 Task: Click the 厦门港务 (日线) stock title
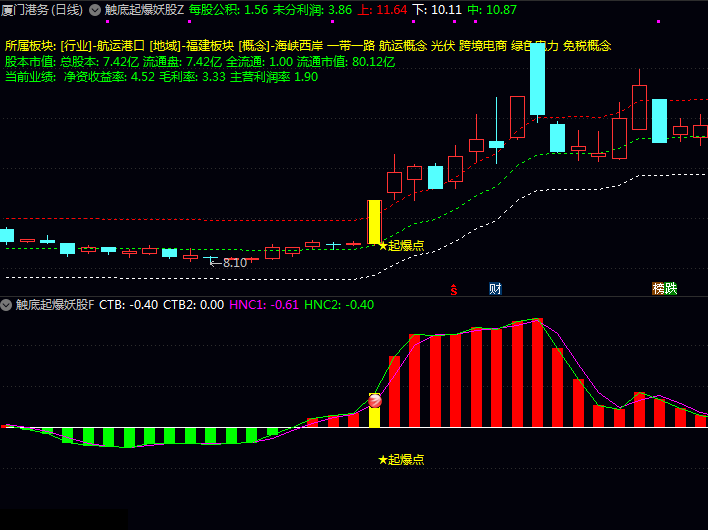[42, 10]
